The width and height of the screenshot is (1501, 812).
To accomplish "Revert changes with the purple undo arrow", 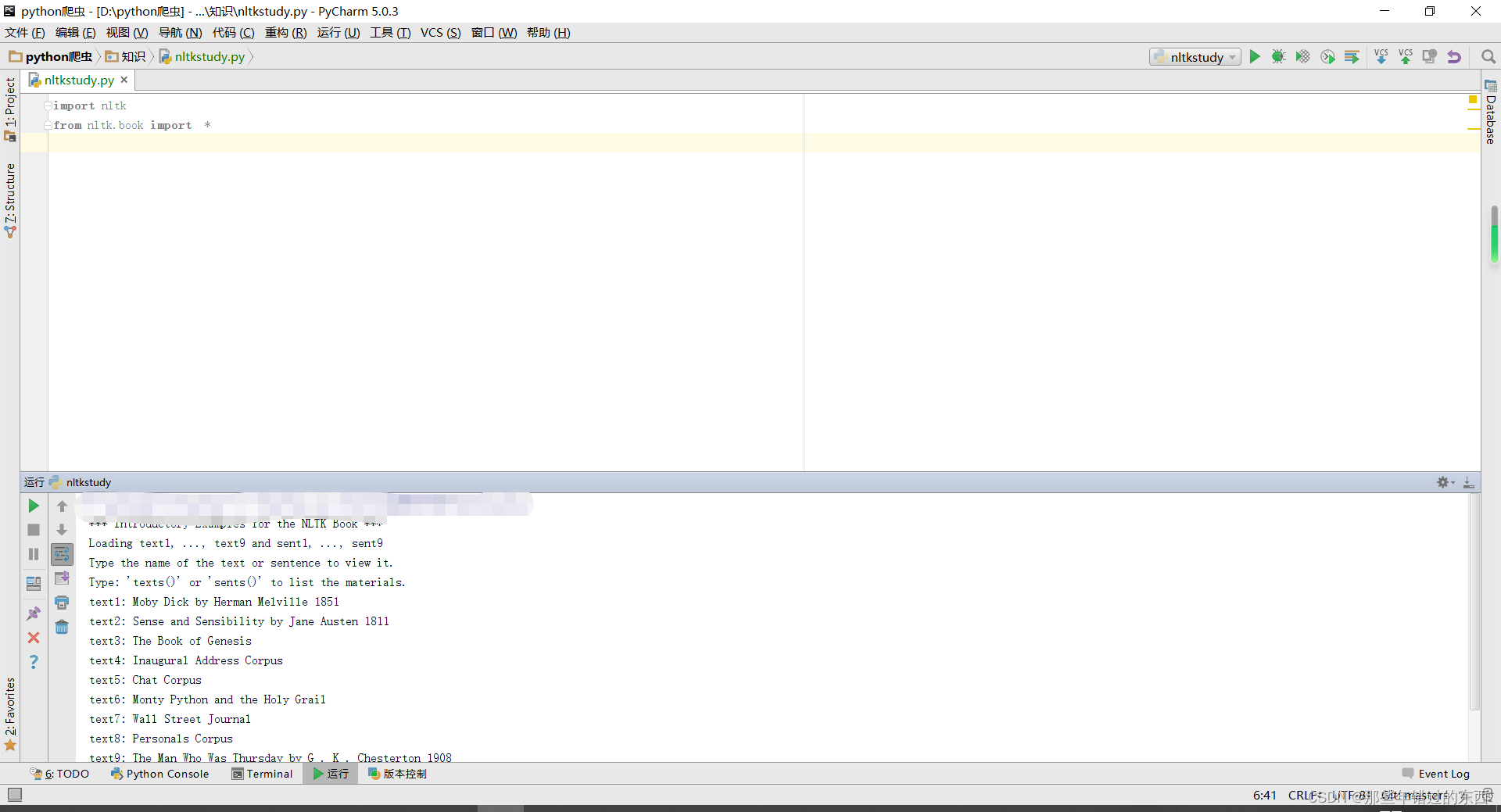I will point(1454,57).
